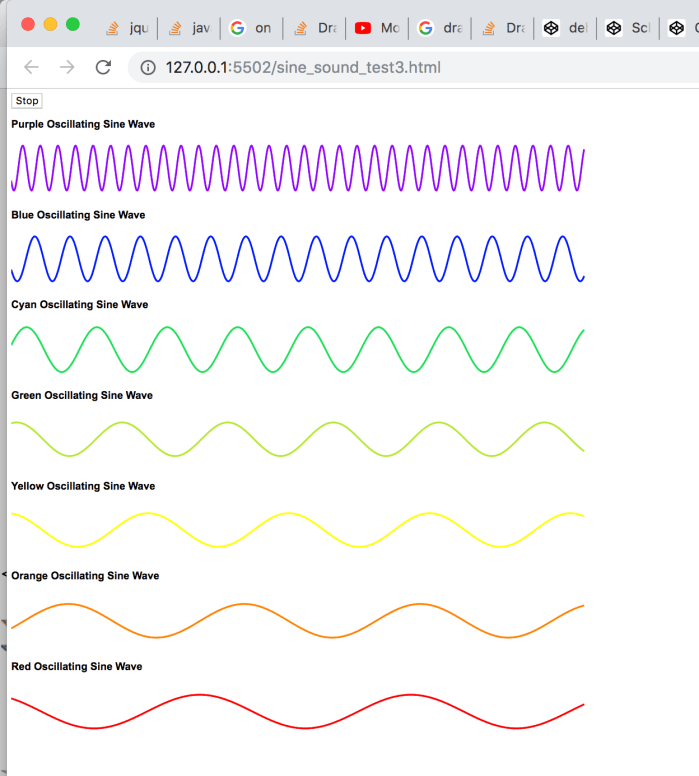Switch to the Stack Overflow "jqu" tab
The image size is (699, 776).
click(129, 28)
